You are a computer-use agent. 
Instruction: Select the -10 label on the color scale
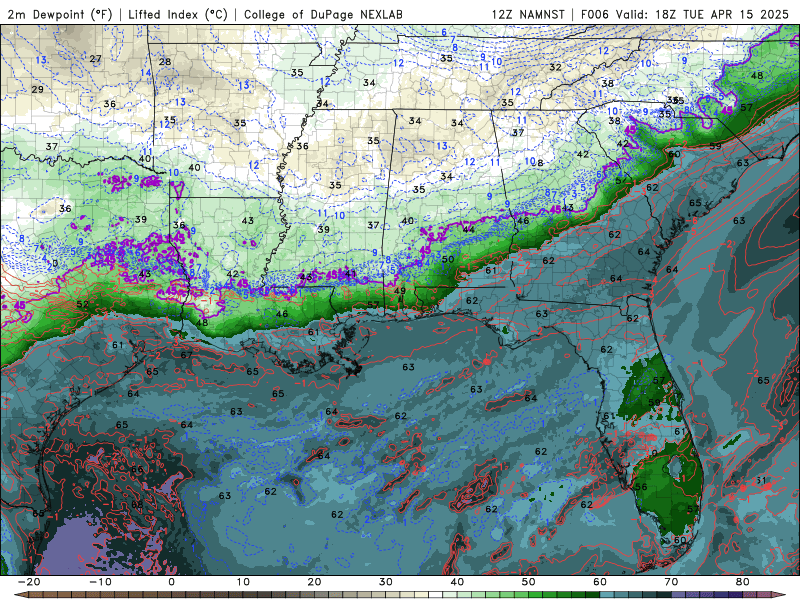(x=100, y=582)
